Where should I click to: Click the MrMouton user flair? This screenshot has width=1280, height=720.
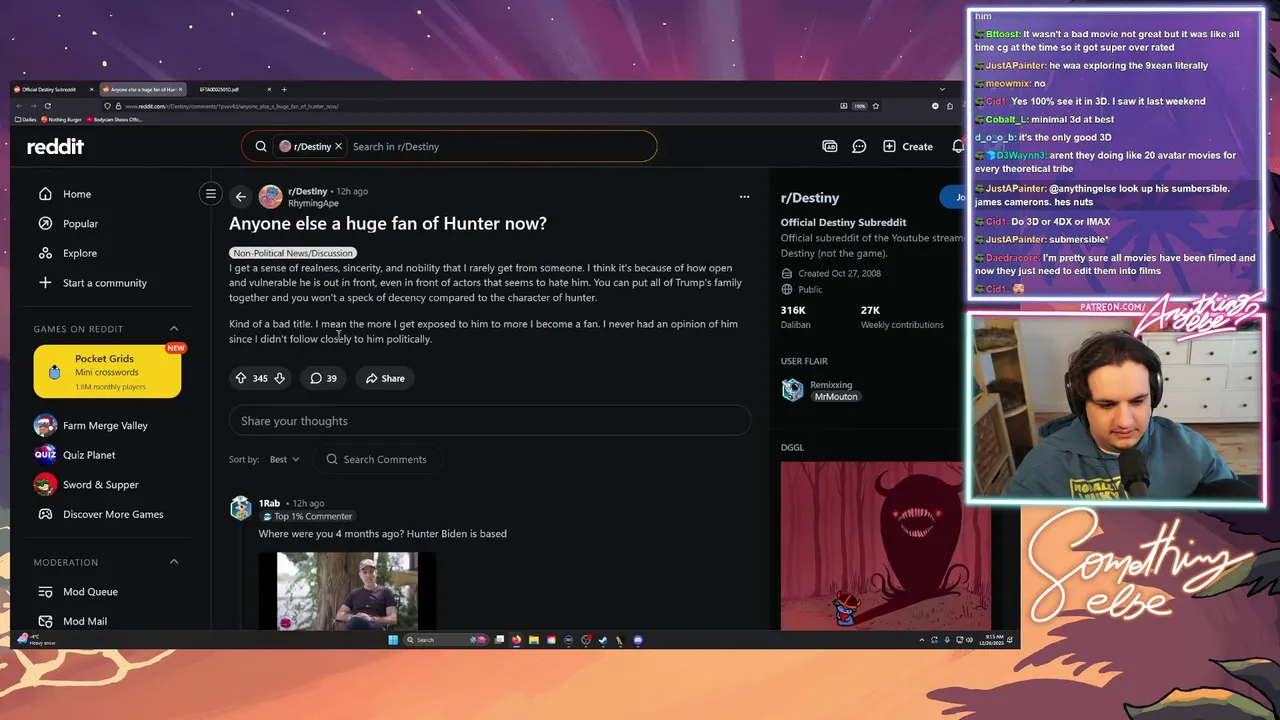pos(836,397)
